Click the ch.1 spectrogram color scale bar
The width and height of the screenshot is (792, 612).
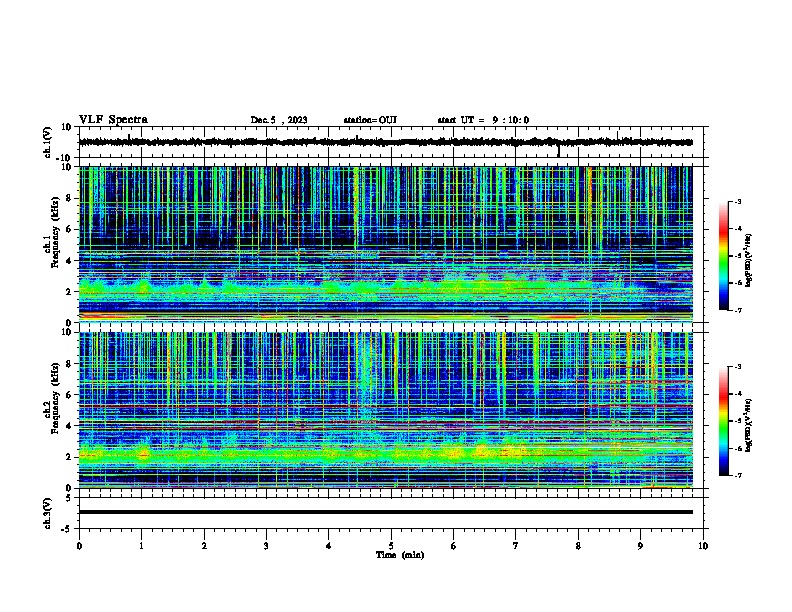coord(724,256)
